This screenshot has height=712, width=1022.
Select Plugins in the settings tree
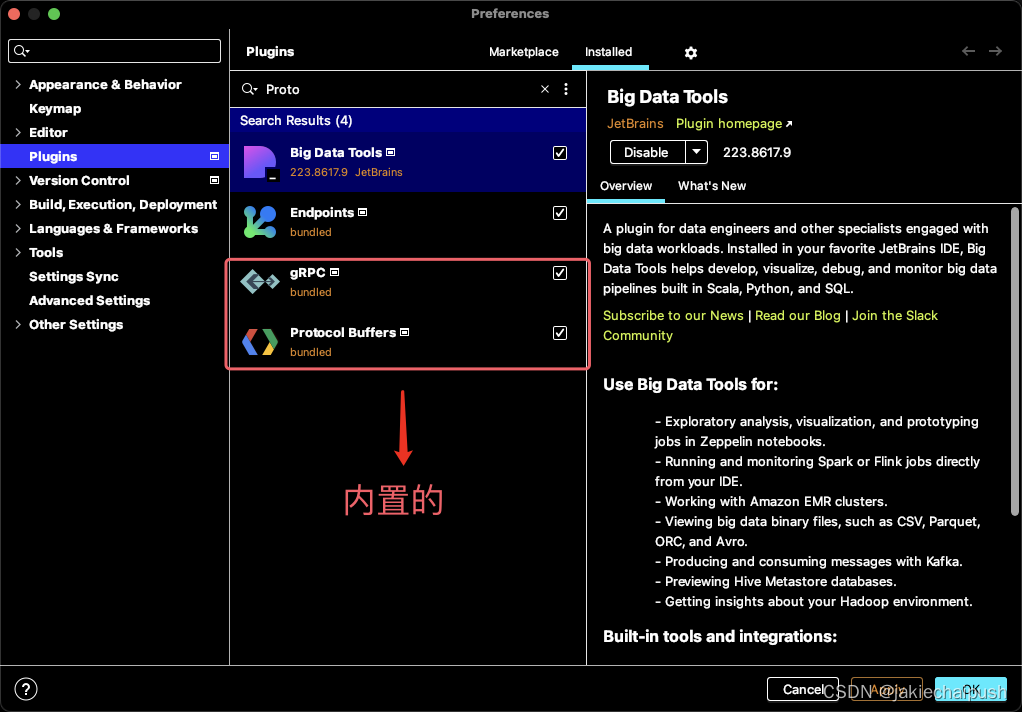[114, 156]
